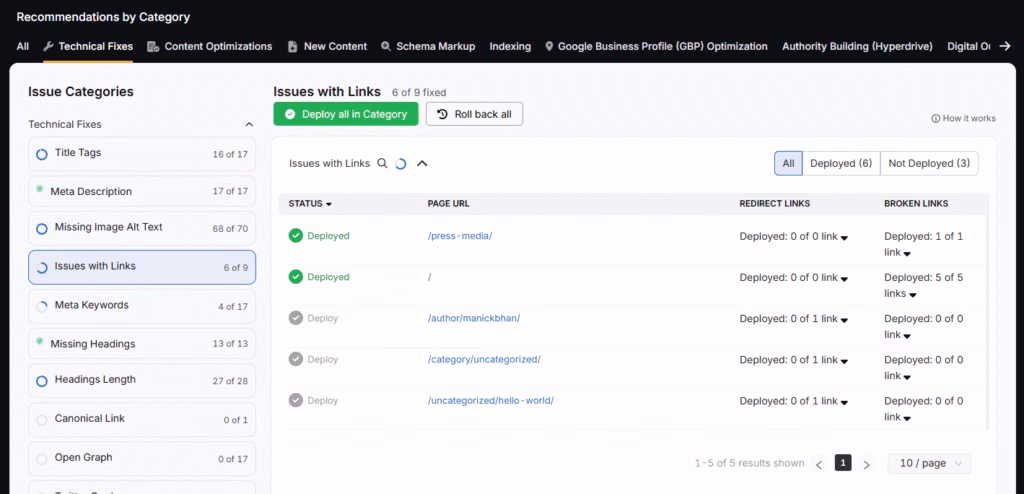This screenshot has height=494, width=1024.
Task: Click the Title Tags progress circle icon
Action: coord(42,154)
